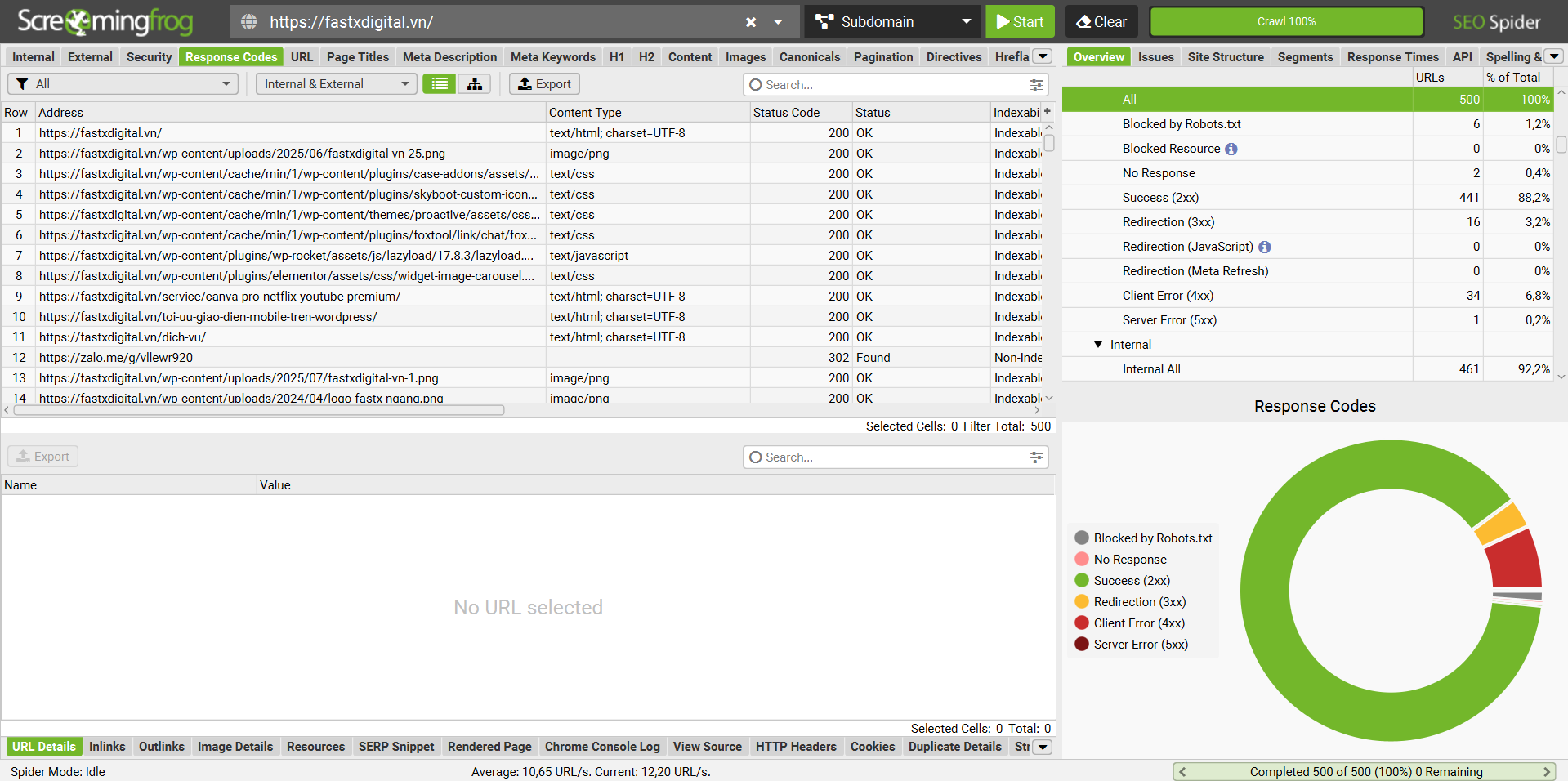Collapse the Internal tree section
The height and width of the screenshot is (781, 1568).
(x=1098, y=345)
